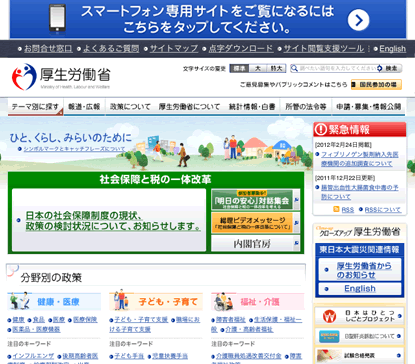Click the 健康・医療 doctor illustration
This screenshot has height=364, width=415.
coord(19,301)
